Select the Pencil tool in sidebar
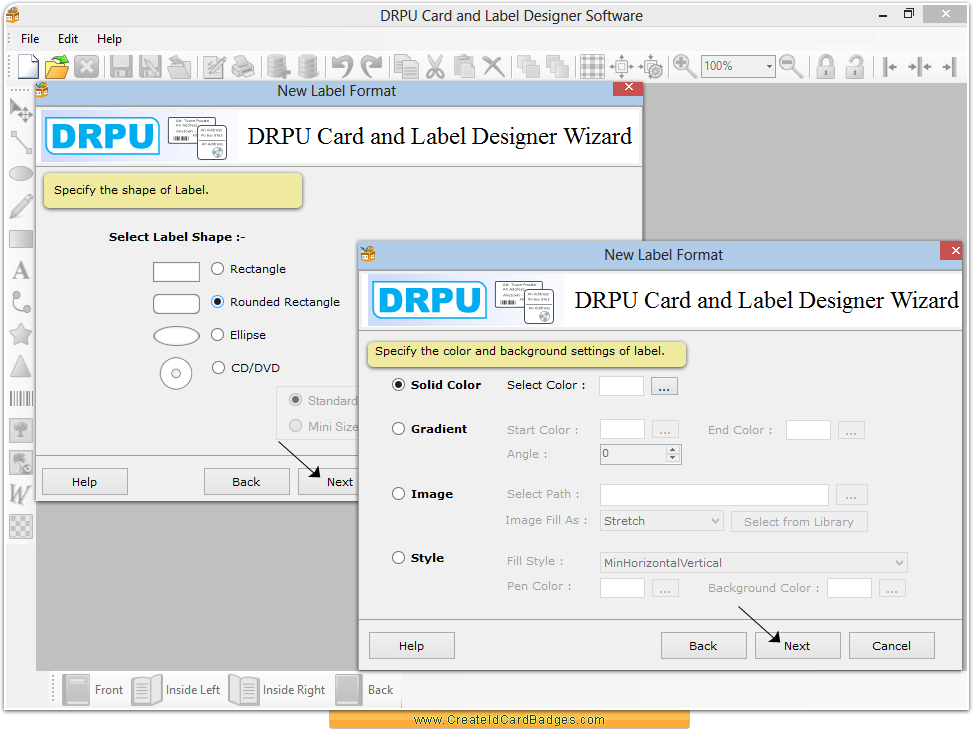Image resolution: width=973 pixels, height=730 pixels. (x=21, y=206)
